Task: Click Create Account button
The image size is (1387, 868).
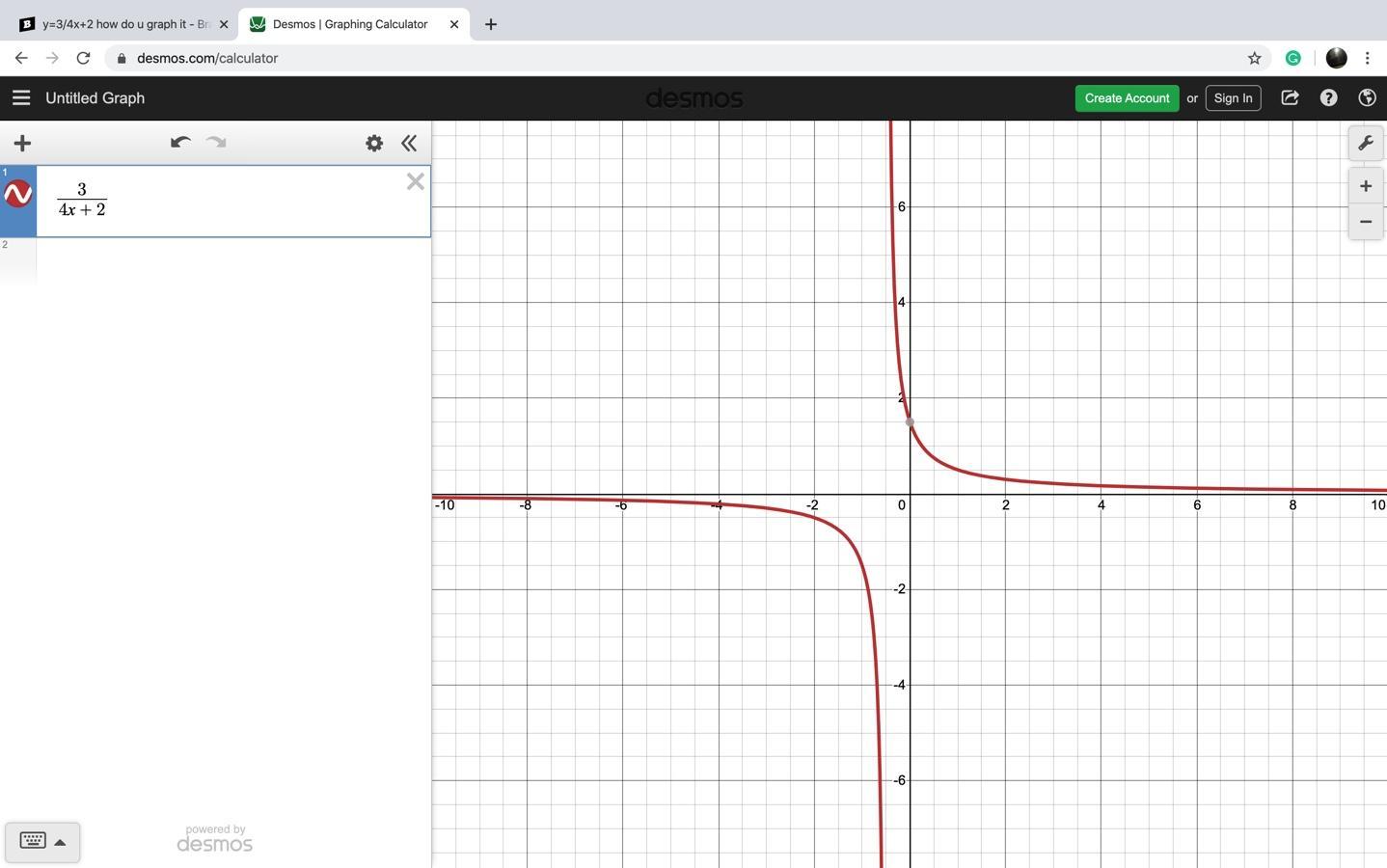Action: [x=1127, y=97]
